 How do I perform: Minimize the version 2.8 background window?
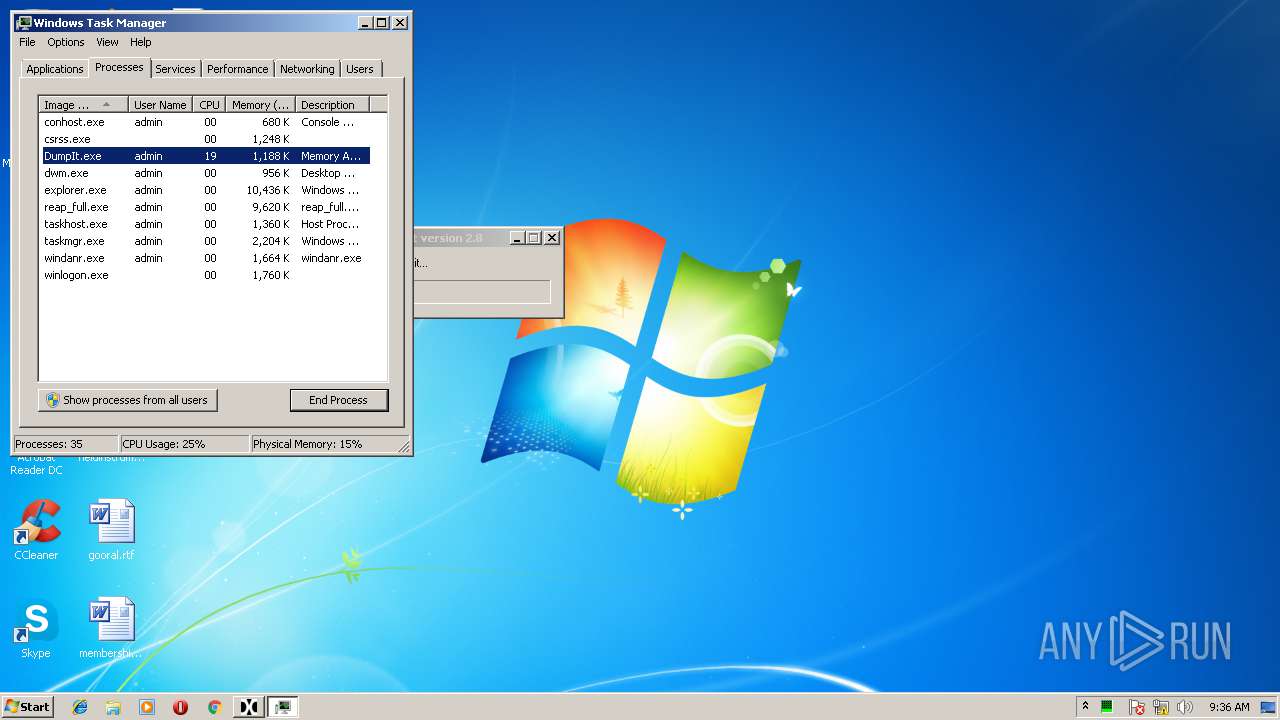coord(517,238)
